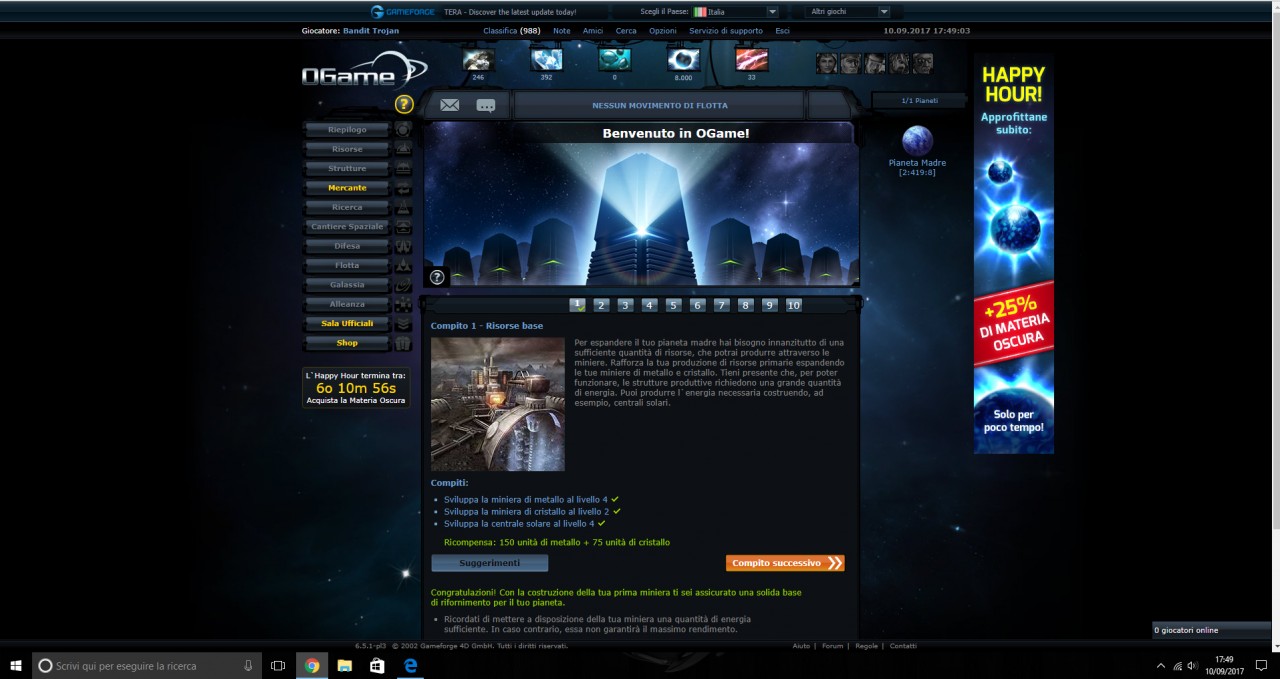Screen dimensions: 1280x679
Task: Click the icon beside the Mercante menu
Action: click(403, 188)
